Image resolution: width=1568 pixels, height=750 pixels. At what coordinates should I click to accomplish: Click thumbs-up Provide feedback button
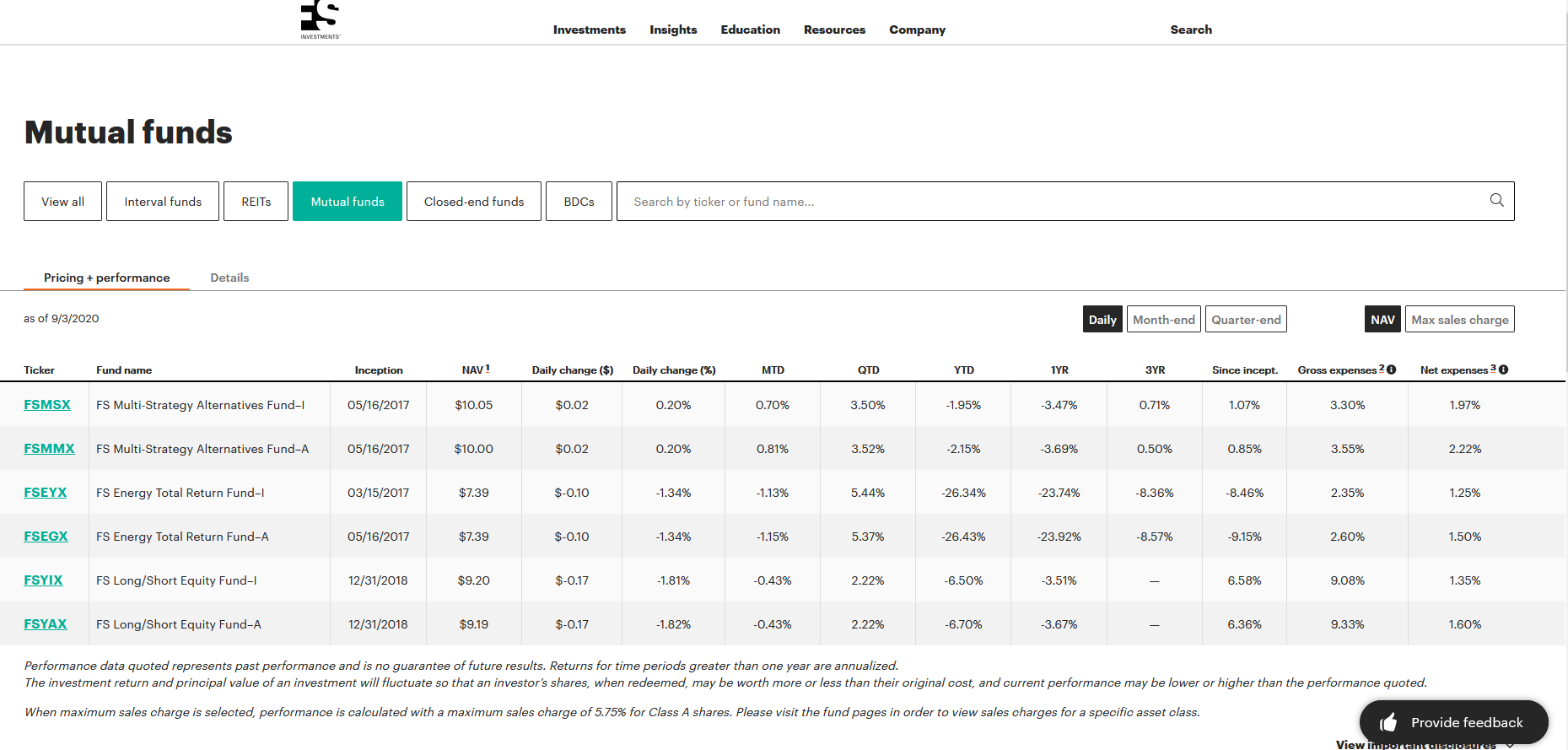pyautogui.click(x=1453, y=722)
